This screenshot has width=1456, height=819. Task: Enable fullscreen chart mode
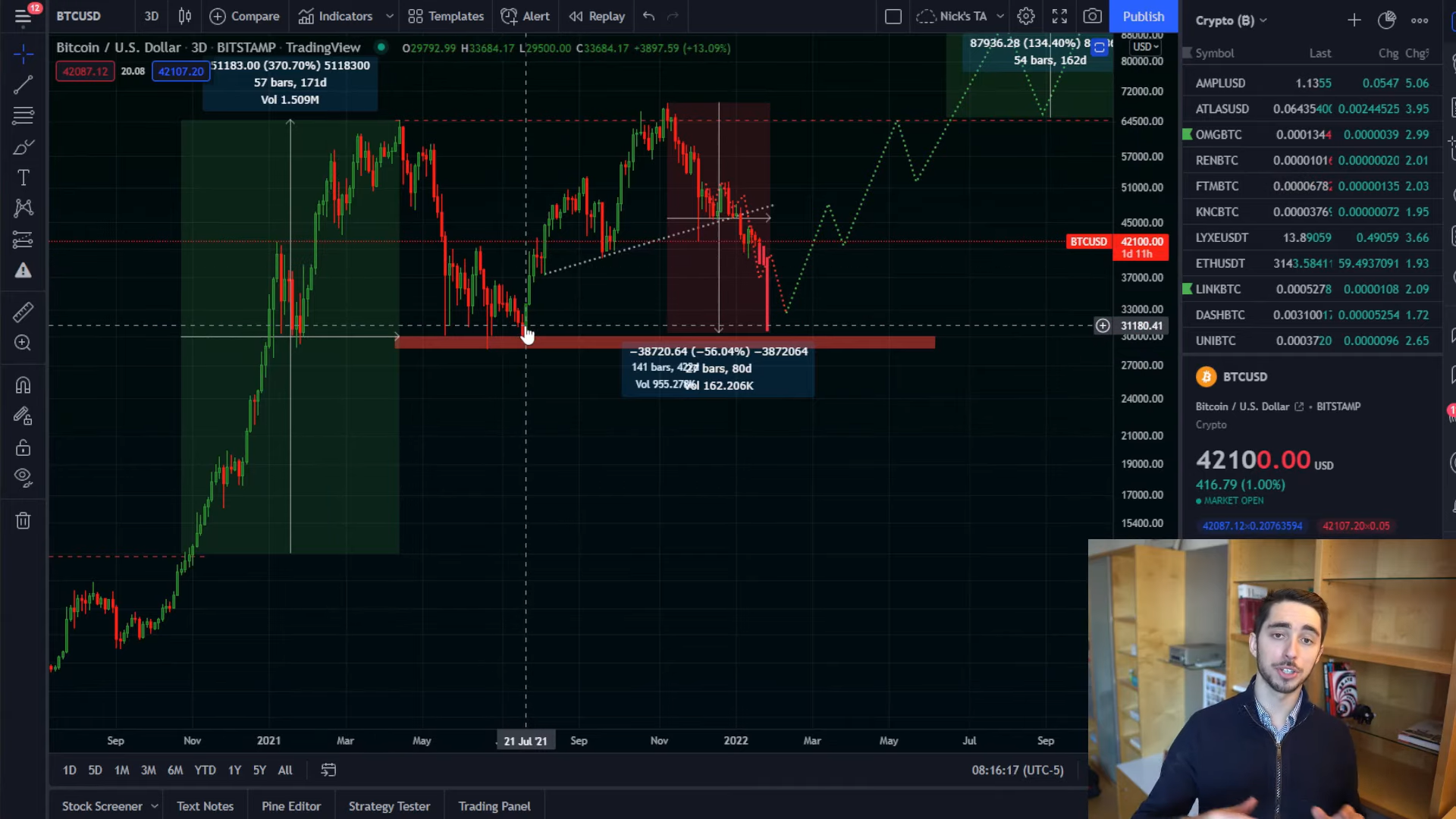click(x=1060, y=16)
